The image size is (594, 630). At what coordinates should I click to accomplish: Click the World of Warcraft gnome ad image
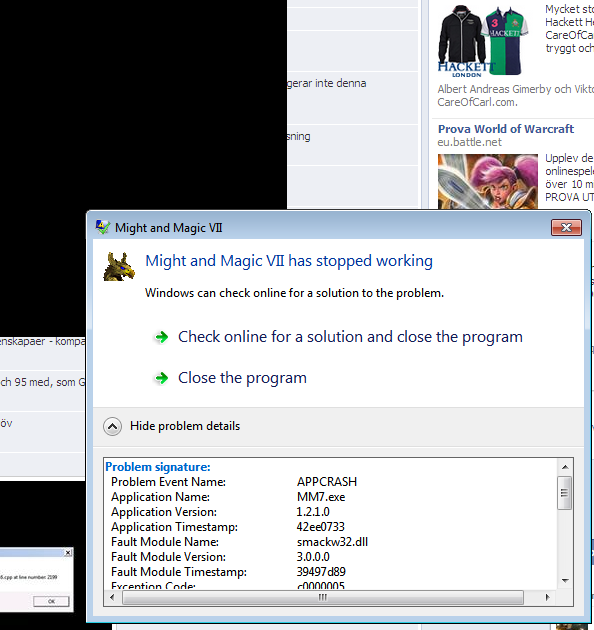tap(488, 182)
